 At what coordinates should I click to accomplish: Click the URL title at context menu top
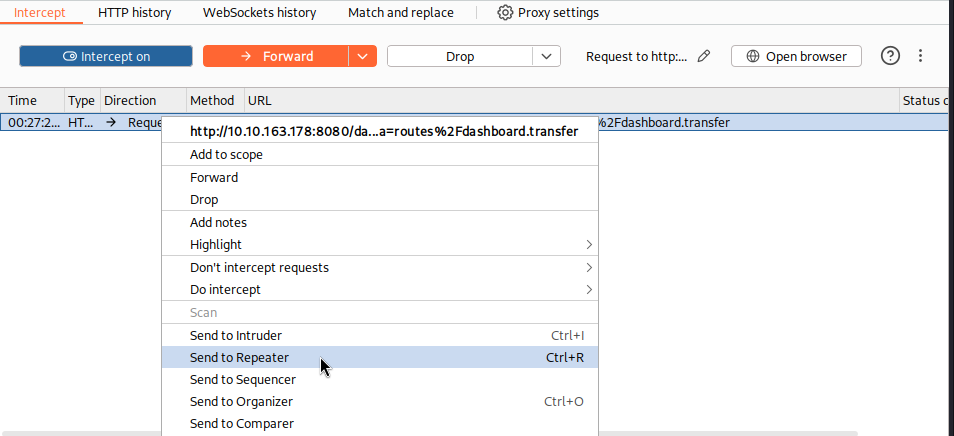coord(384,131)
